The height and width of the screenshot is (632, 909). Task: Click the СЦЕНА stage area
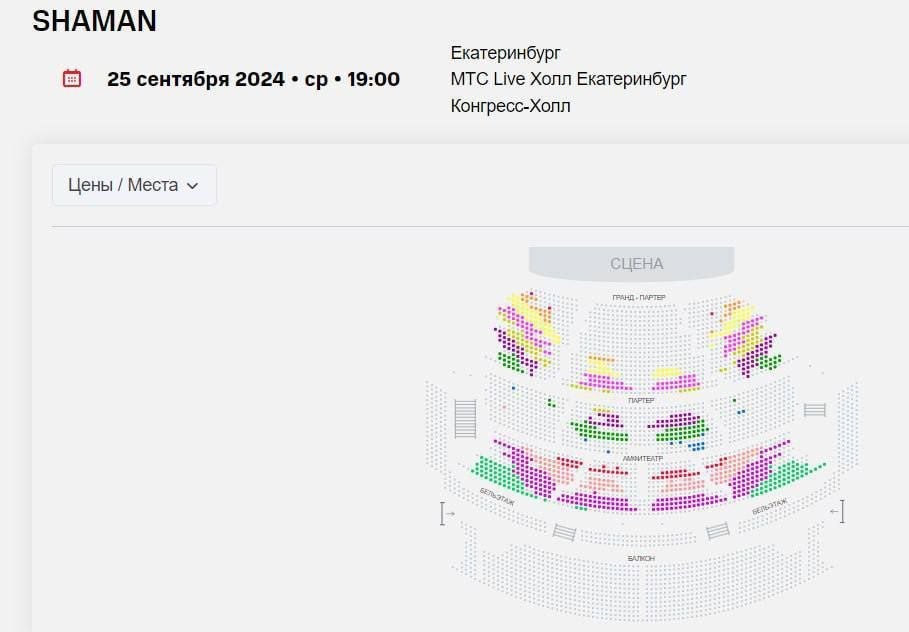632,264
